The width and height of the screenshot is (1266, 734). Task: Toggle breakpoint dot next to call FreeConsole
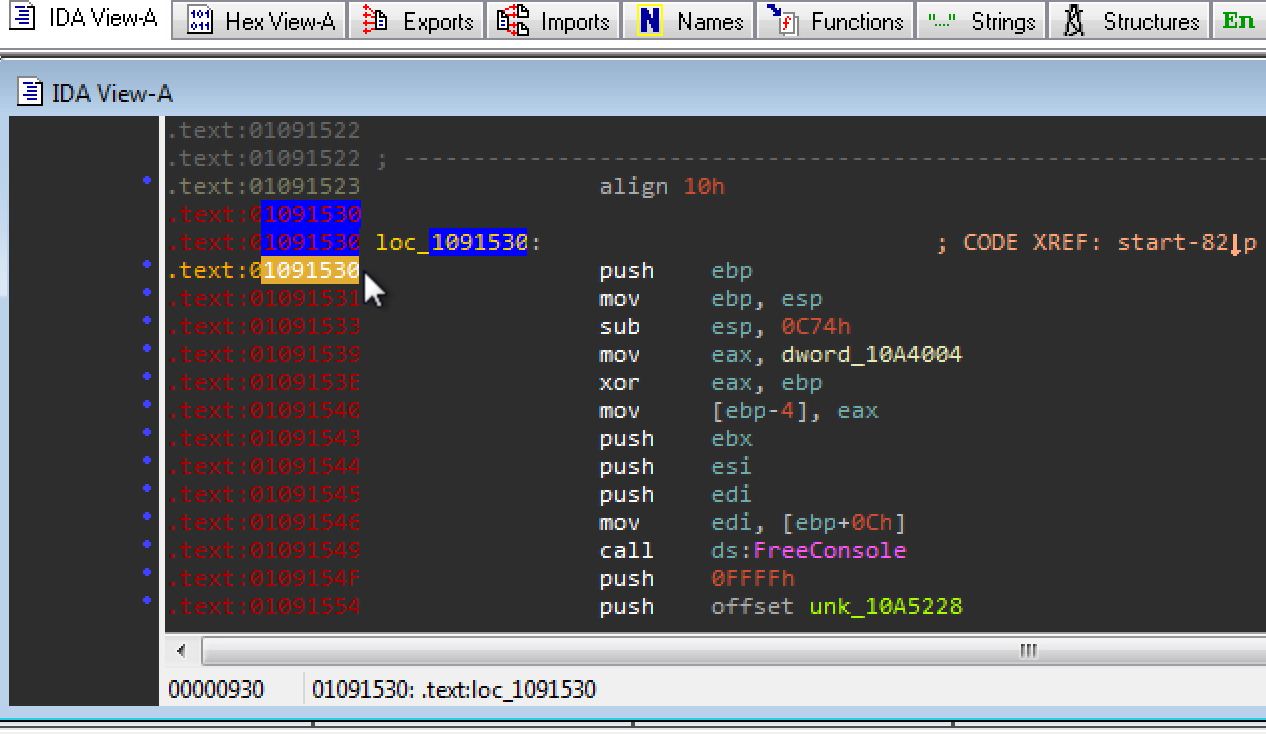point(148,544)
